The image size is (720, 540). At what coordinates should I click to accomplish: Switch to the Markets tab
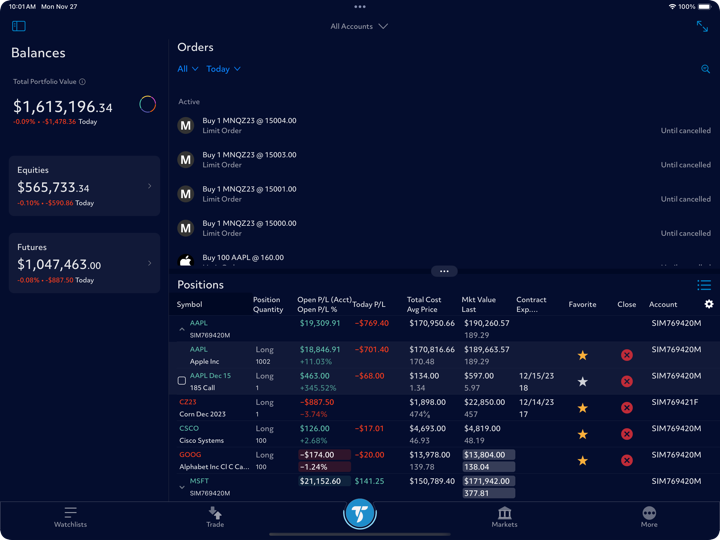pos(504,516)
